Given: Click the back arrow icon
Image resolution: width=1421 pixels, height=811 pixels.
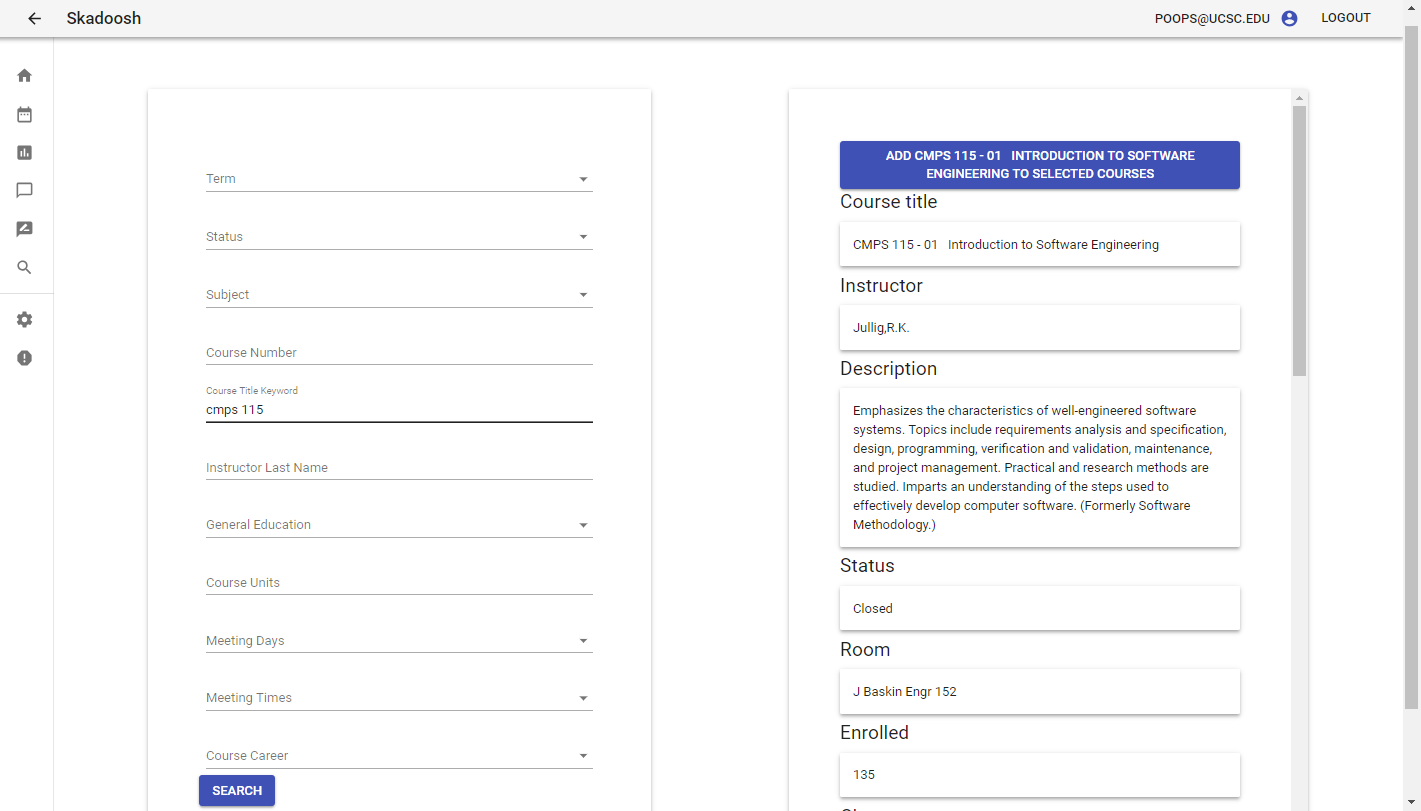Looking at the screenshot, I should 34,18.
